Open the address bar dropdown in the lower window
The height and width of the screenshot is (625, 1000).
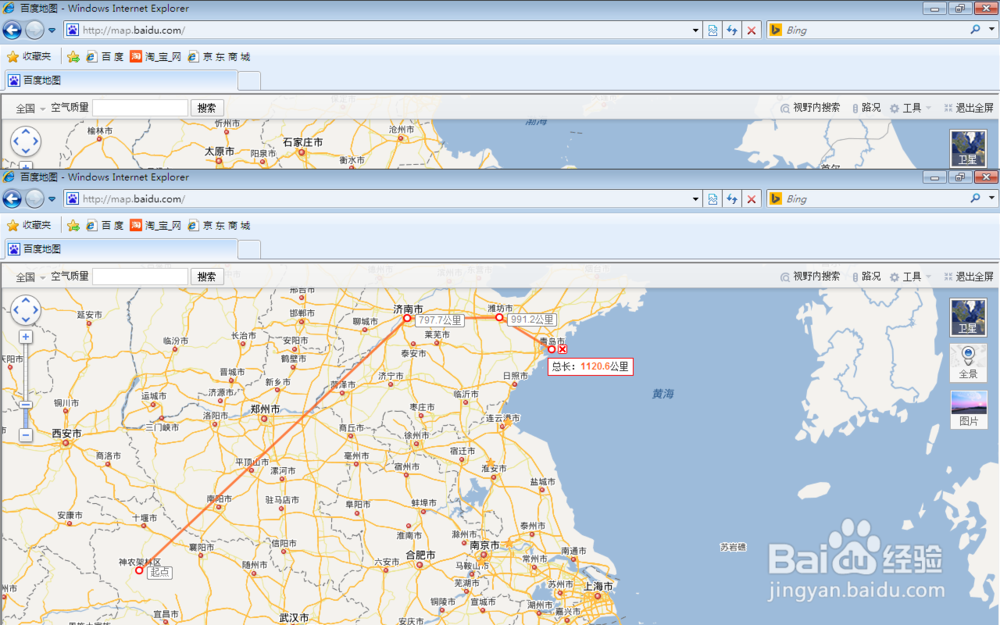click(695, 199)
